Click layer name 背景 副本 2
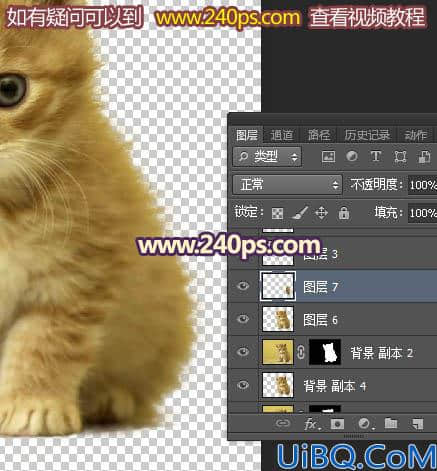Screen dimensions: 437x471 click(382, 353)
